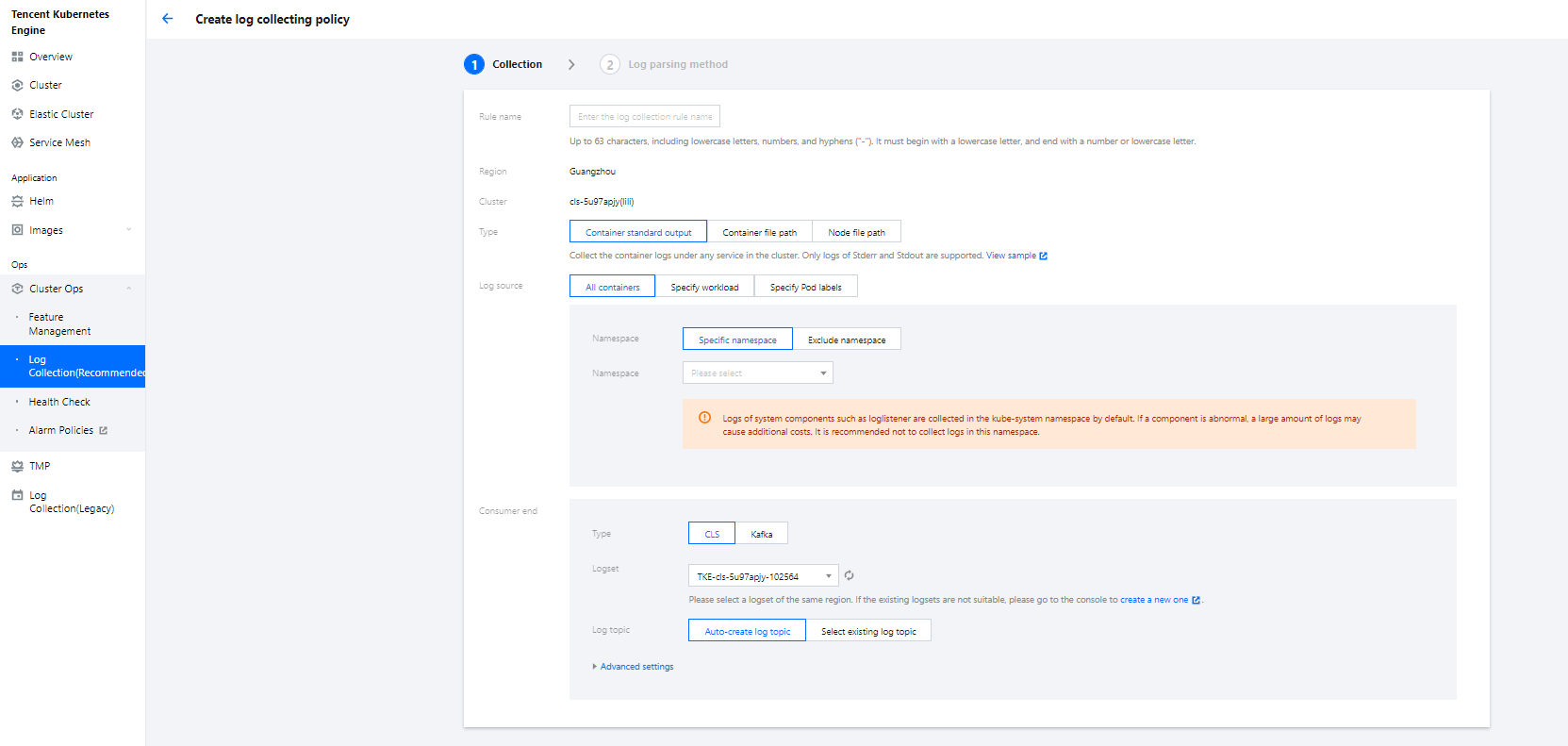Select Container file path type

[x=759, y=232]
